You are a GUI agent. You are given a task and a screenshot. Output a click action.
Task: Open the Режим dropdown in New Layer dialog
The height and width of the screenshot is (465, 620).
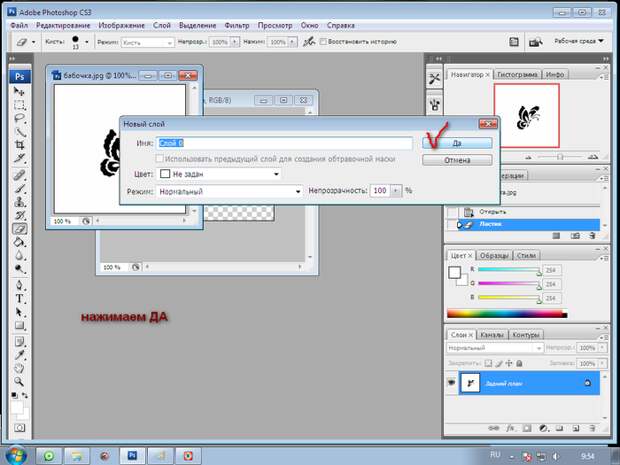coord(230,191)
